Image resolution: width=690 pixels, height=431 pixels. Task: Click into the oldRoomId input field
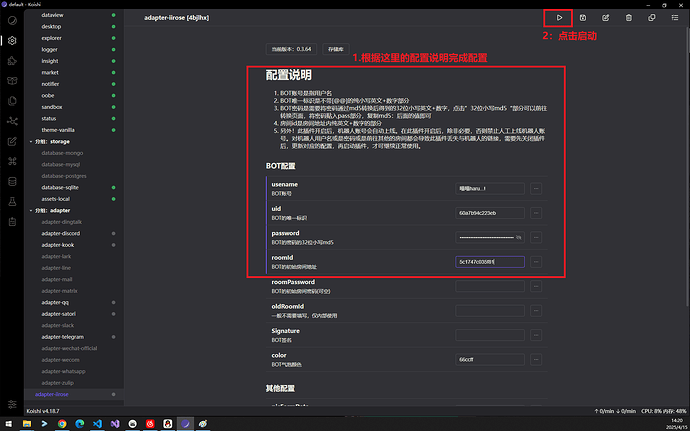(490, 311)
